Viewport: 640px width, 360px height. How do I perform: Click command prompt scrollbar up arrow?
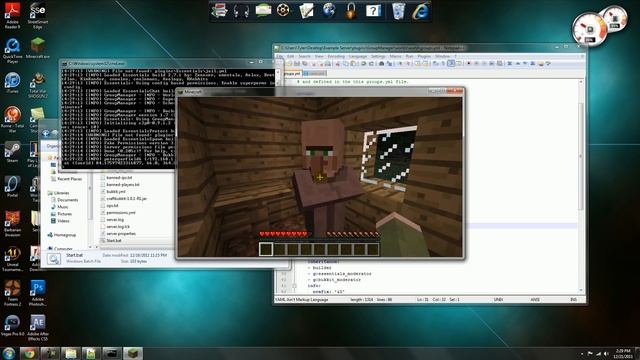[x=278, y=72]
